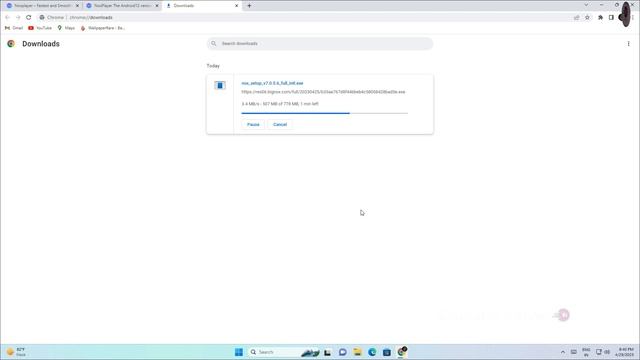This screenshot has height=360, width=640.
Task: Open a new tab with plus button
Action: pyautogui.click(x=249, y=6)
